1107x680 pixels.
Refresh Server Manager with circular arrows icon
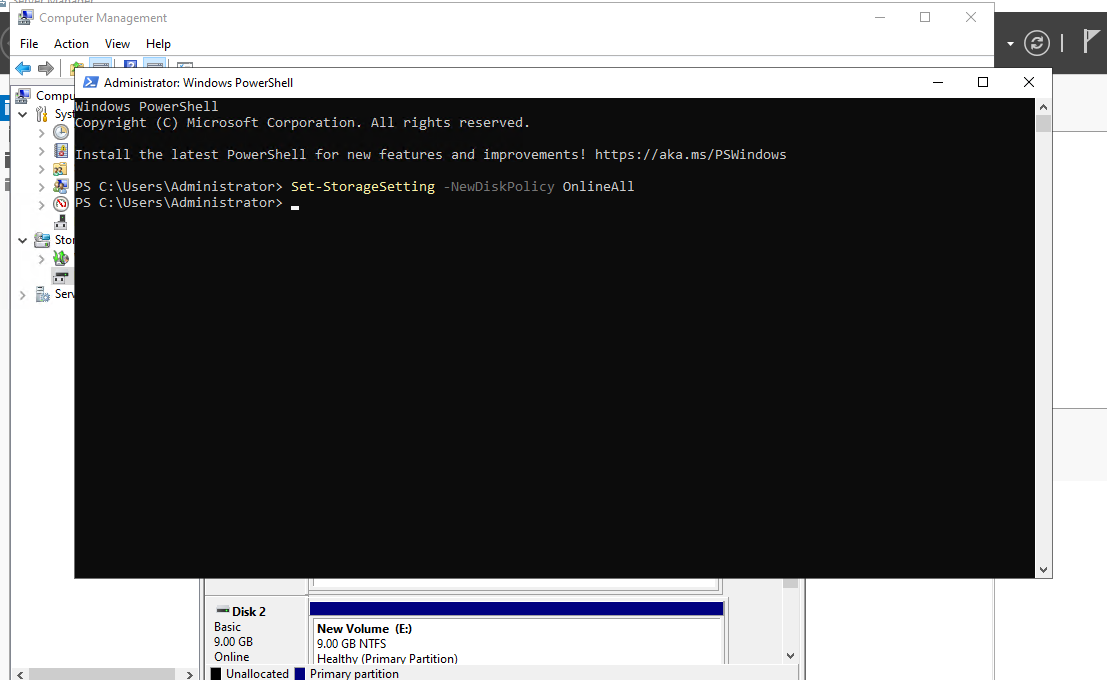pyautogui.click(x=1036, y=43)
